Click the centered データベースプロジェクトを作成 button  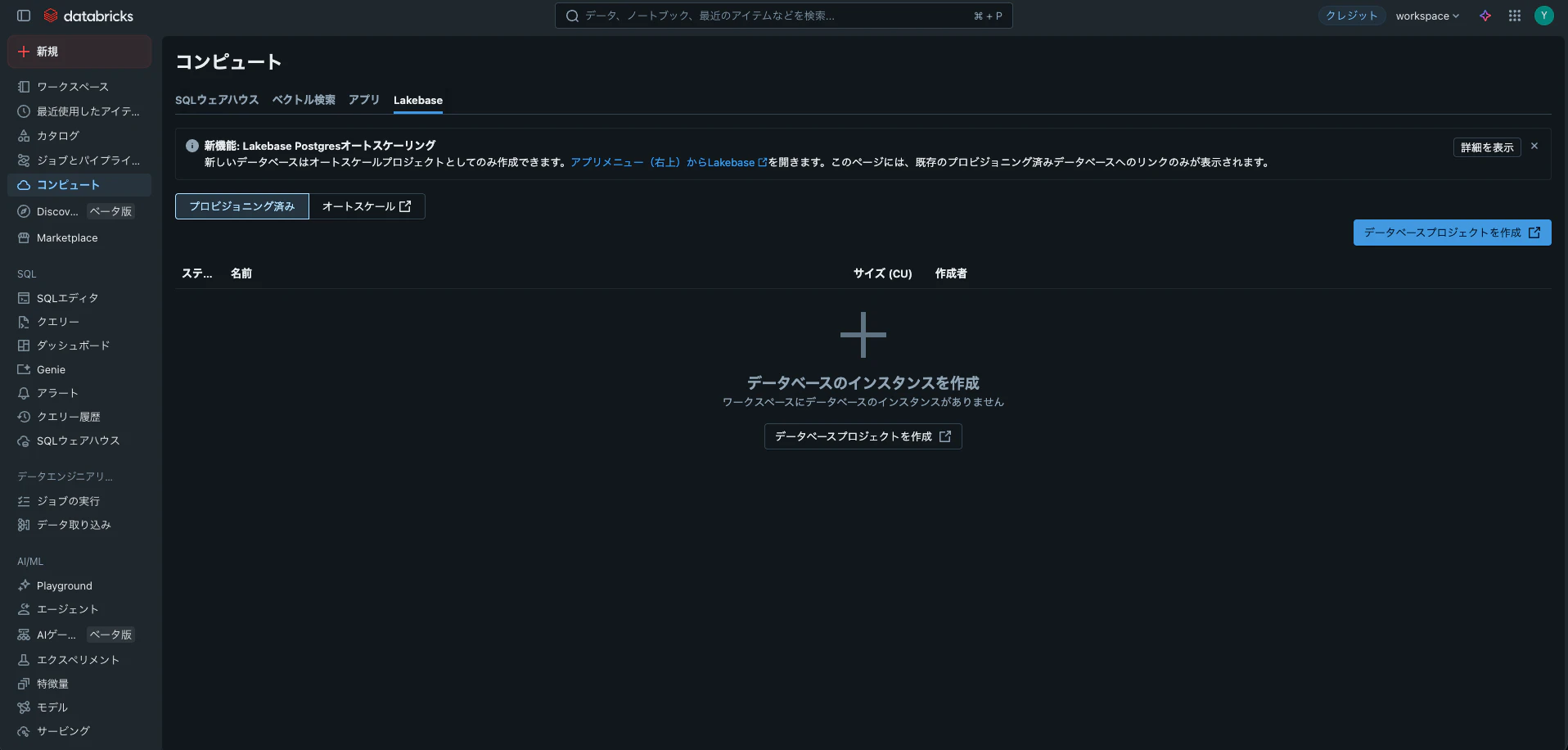pyautogui.click(x=863, y=436)
